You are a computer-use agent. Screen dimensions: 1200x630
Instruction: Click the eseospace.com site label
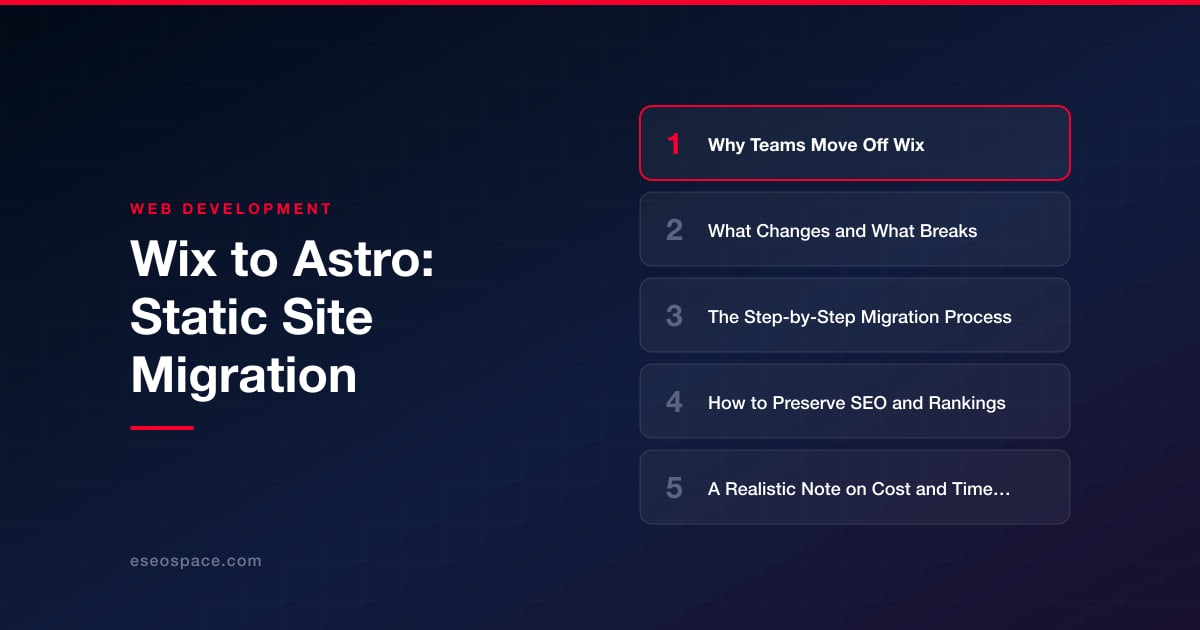[196, 561]
